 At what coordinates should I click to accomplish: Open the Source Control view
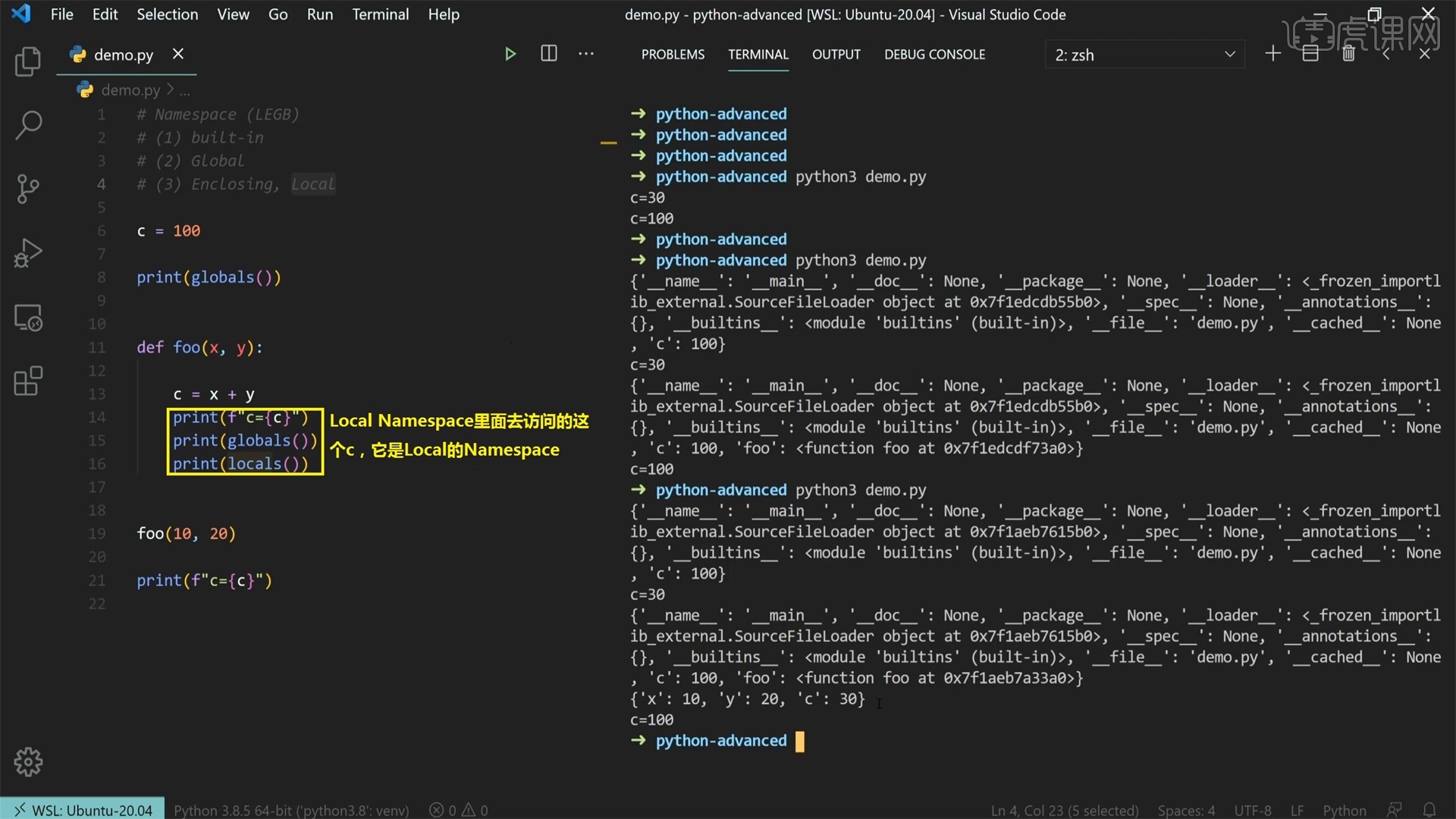click(28, 190)
